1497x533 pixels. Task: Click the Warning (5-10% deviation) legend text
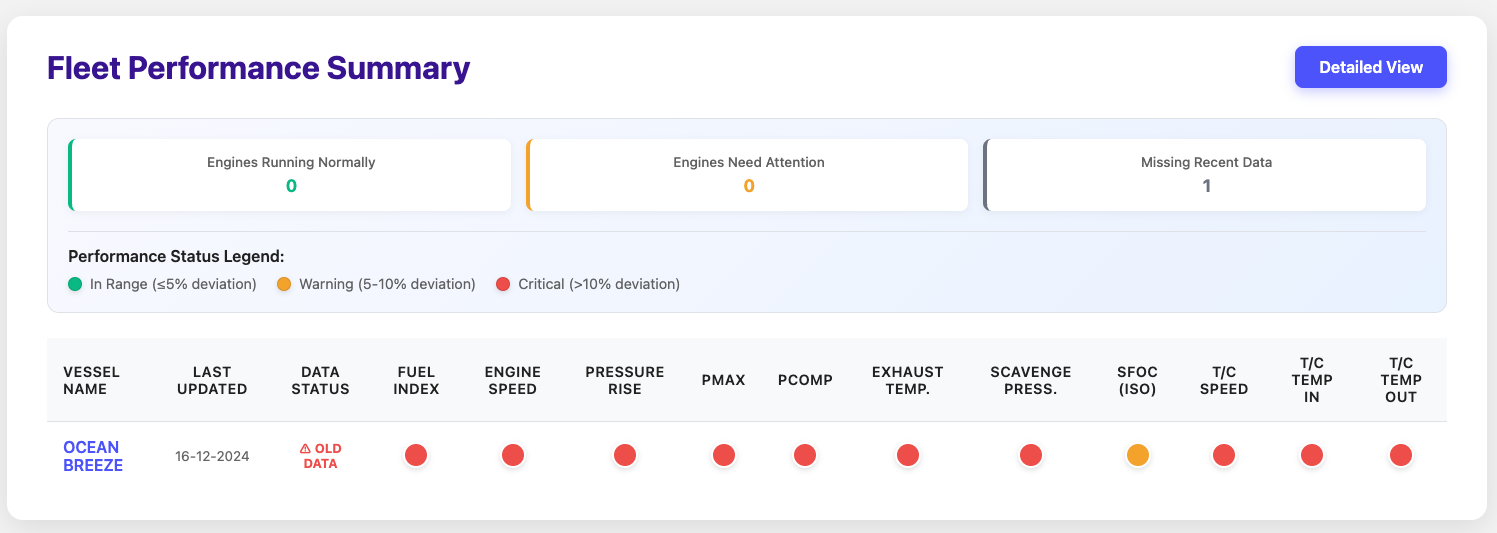click(387, 284)
